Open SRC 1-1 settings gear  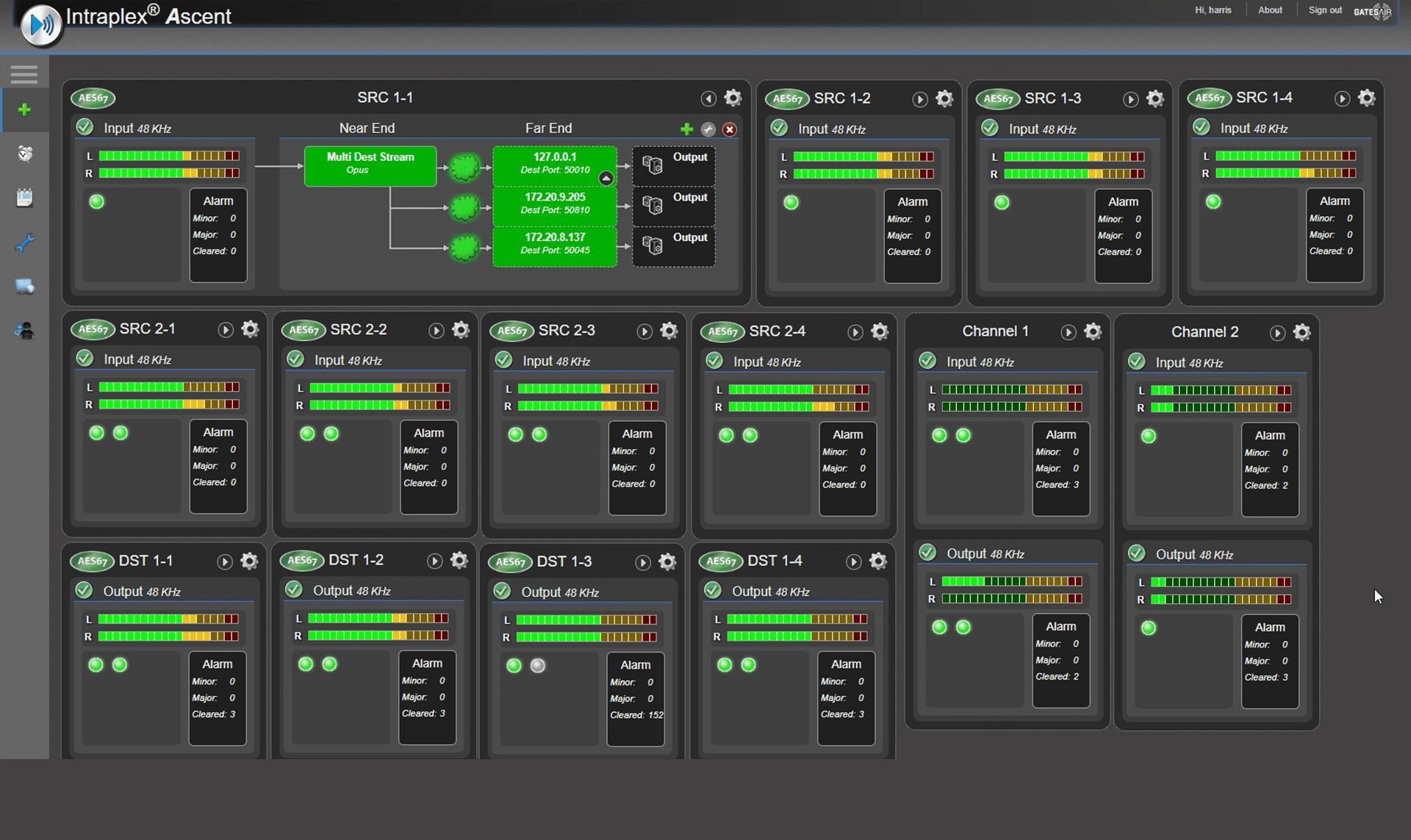tap(733, 98)
